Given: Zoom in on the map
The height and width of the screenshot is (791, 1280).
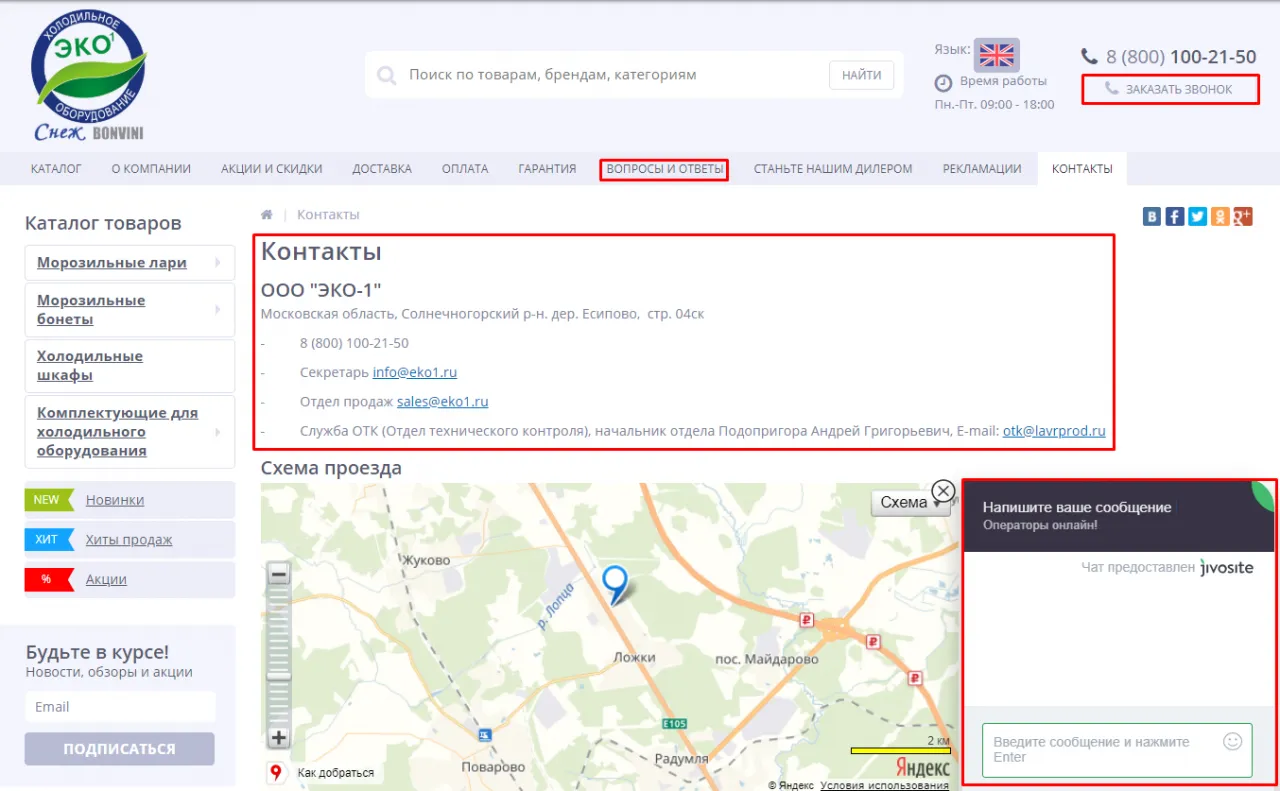Looking at the screenshot, I should [279, 738].
